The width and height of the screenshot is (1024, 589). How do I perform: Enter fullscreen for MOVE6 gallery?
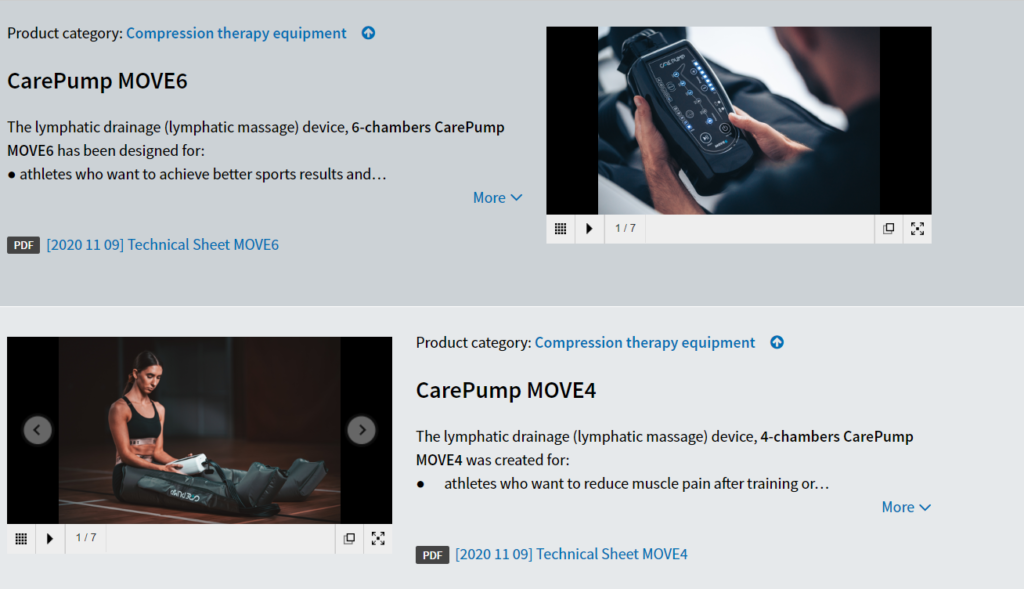pyautogui.click(x=917, y=229)
